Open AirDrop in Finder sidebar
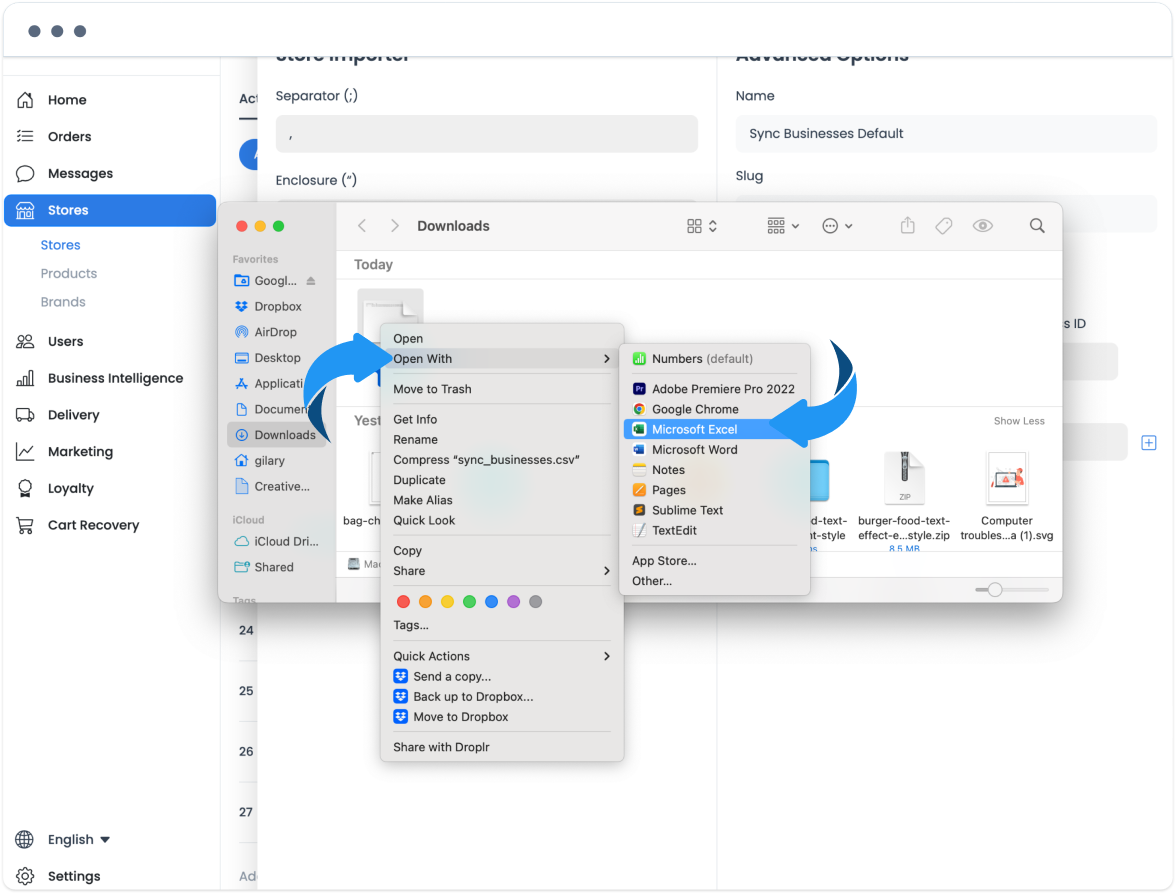Image resolution: width=1176 pixels, height=895 pixels. (275, 332)
